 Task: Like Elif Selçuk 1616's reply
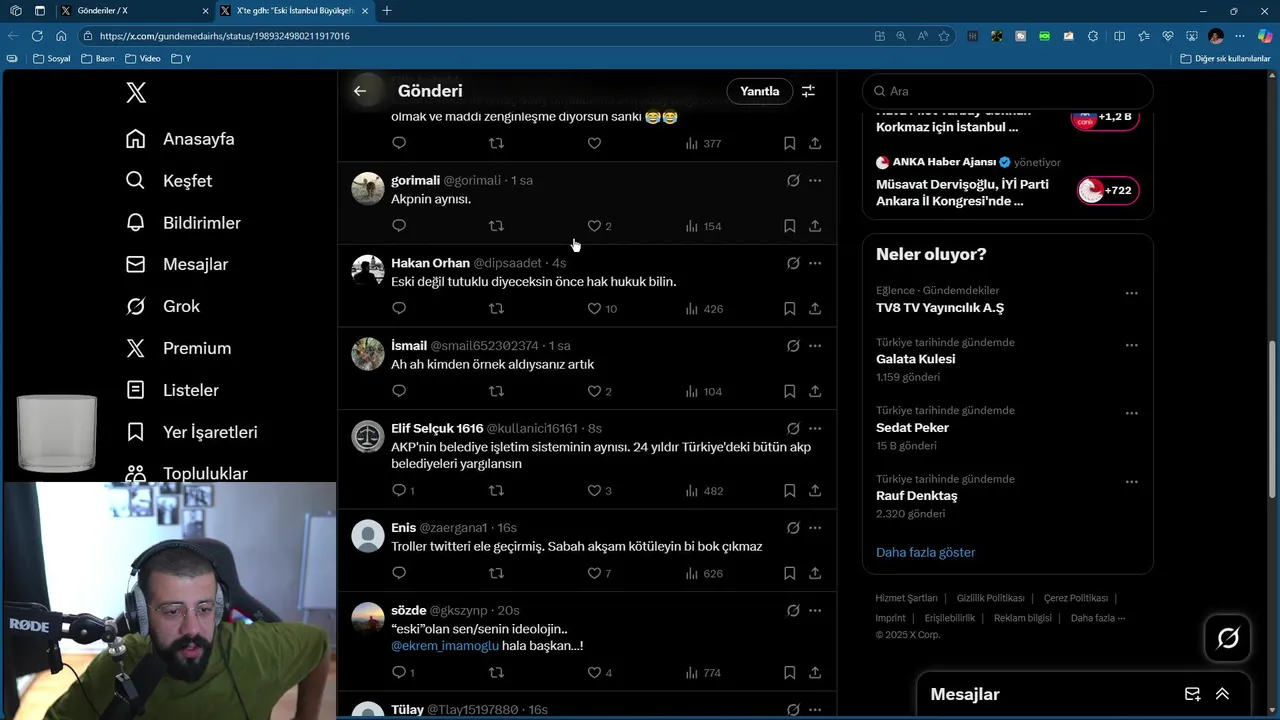(x=594, y=491)
